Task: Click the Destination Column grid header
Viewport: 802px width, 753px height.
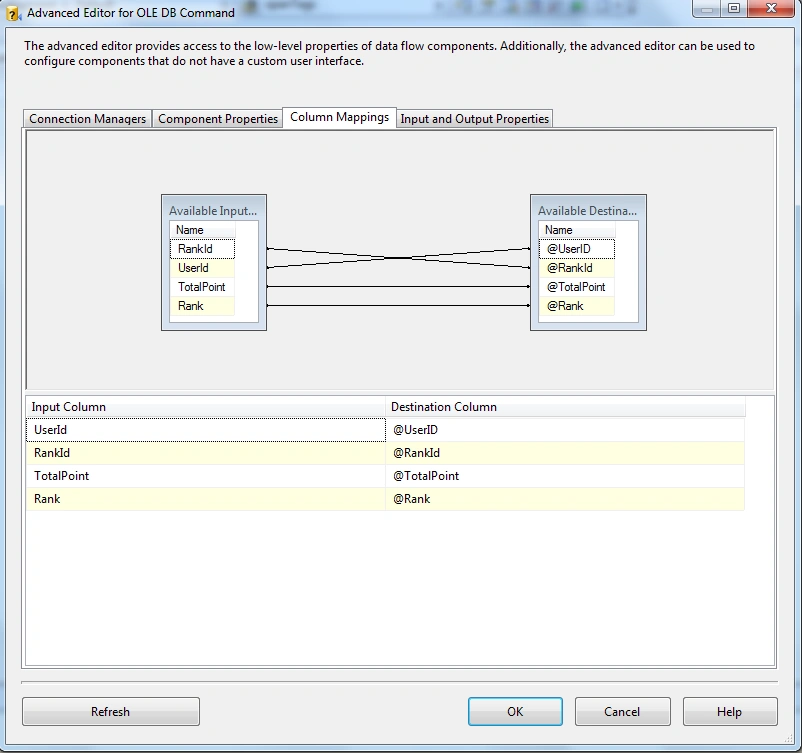Action: pyautogui.click(x=565, y=407)
